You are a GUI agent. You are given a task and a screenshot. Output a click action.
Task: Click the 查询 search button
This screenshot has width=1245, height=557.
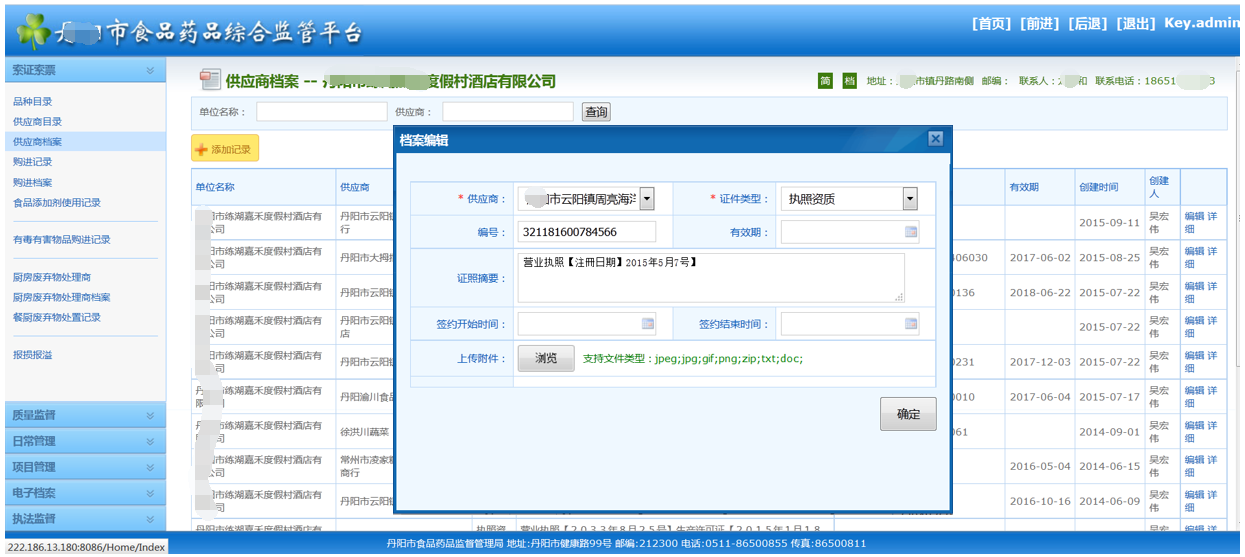[596, 112]
